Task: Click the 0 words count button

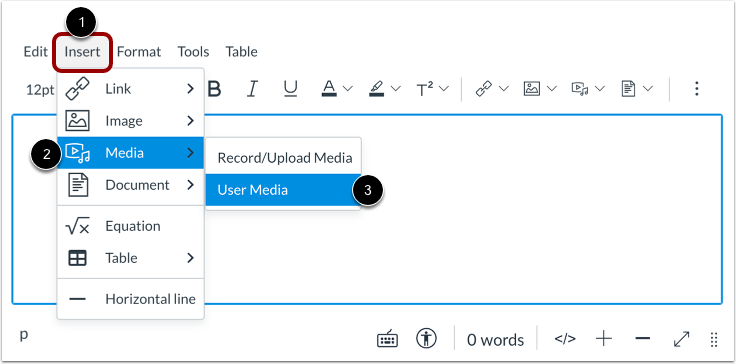Action: (495, 340)
